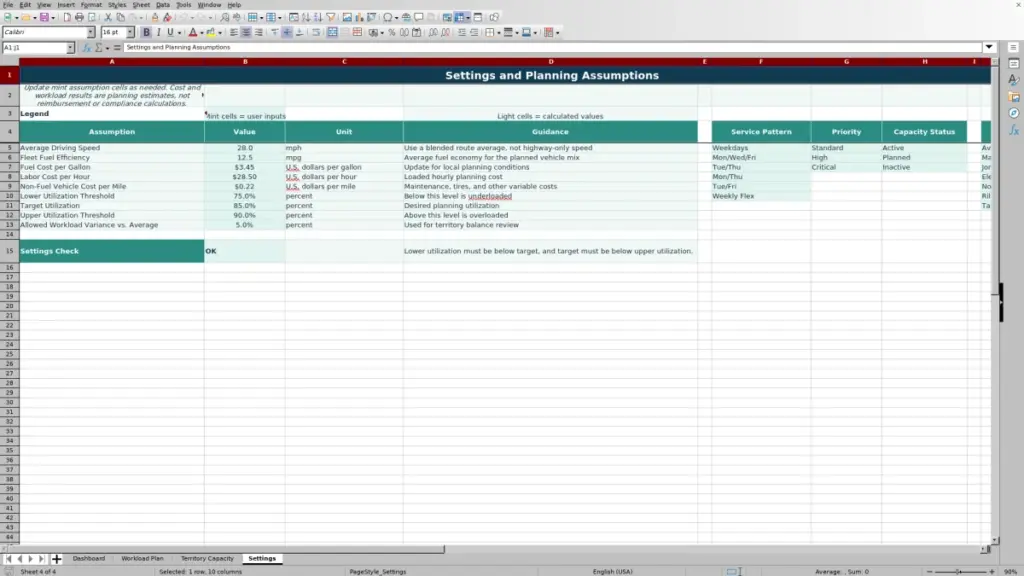This screenshot has width=1024, height=576.
Task: Open the Data menu
Action: (163, 5)
